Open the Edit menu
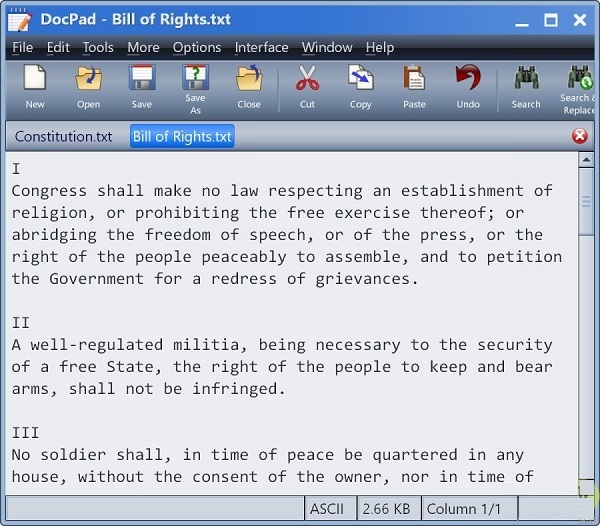This screenshot has width=600, height=526. pos(58,47)
